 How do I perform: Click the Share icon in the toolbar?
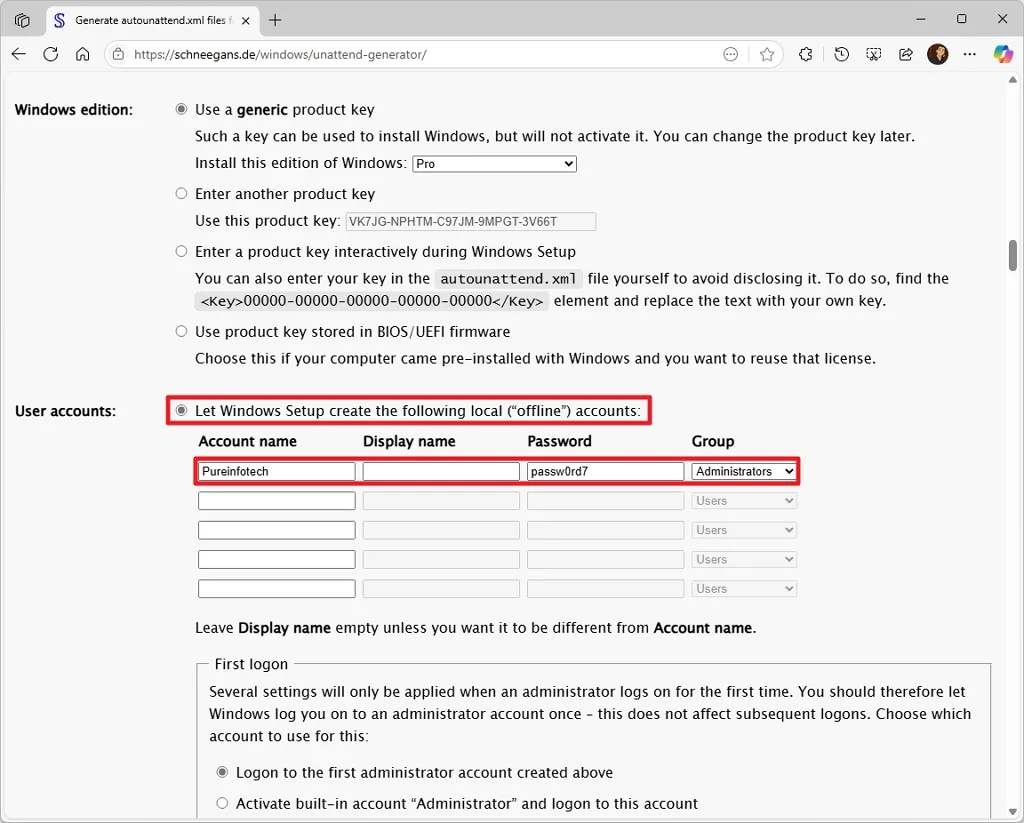905,54
